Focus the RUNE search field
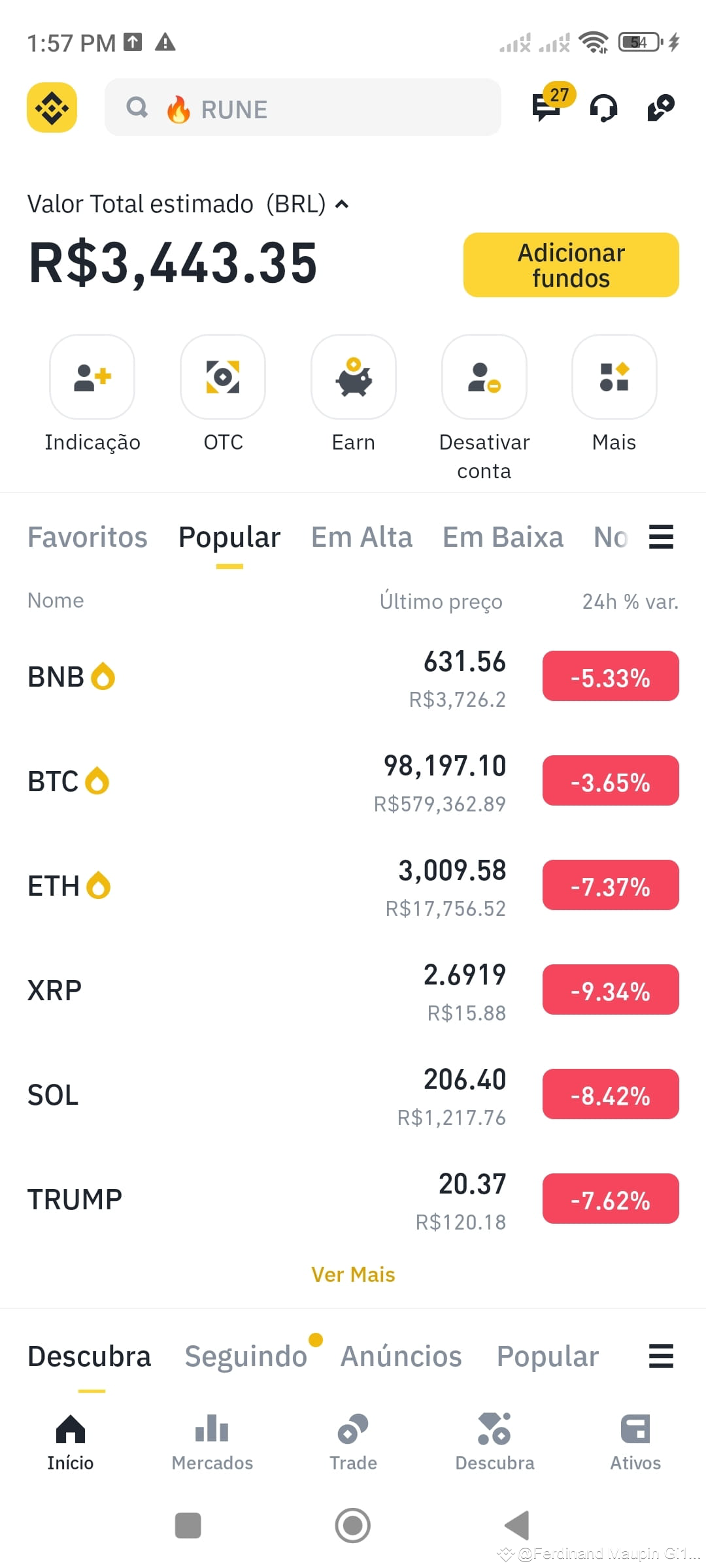 click(x=303, y=107)
